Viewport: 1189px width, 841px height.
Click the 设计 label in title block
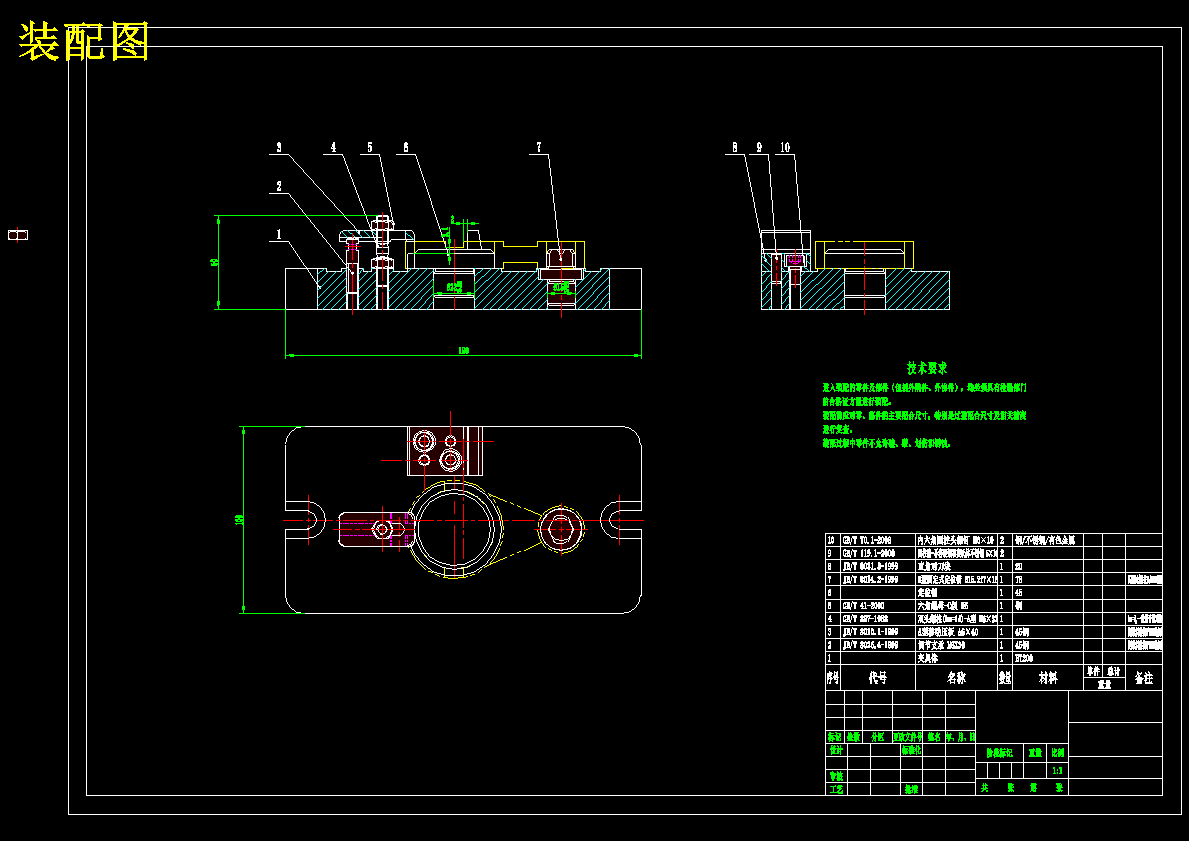836,750
